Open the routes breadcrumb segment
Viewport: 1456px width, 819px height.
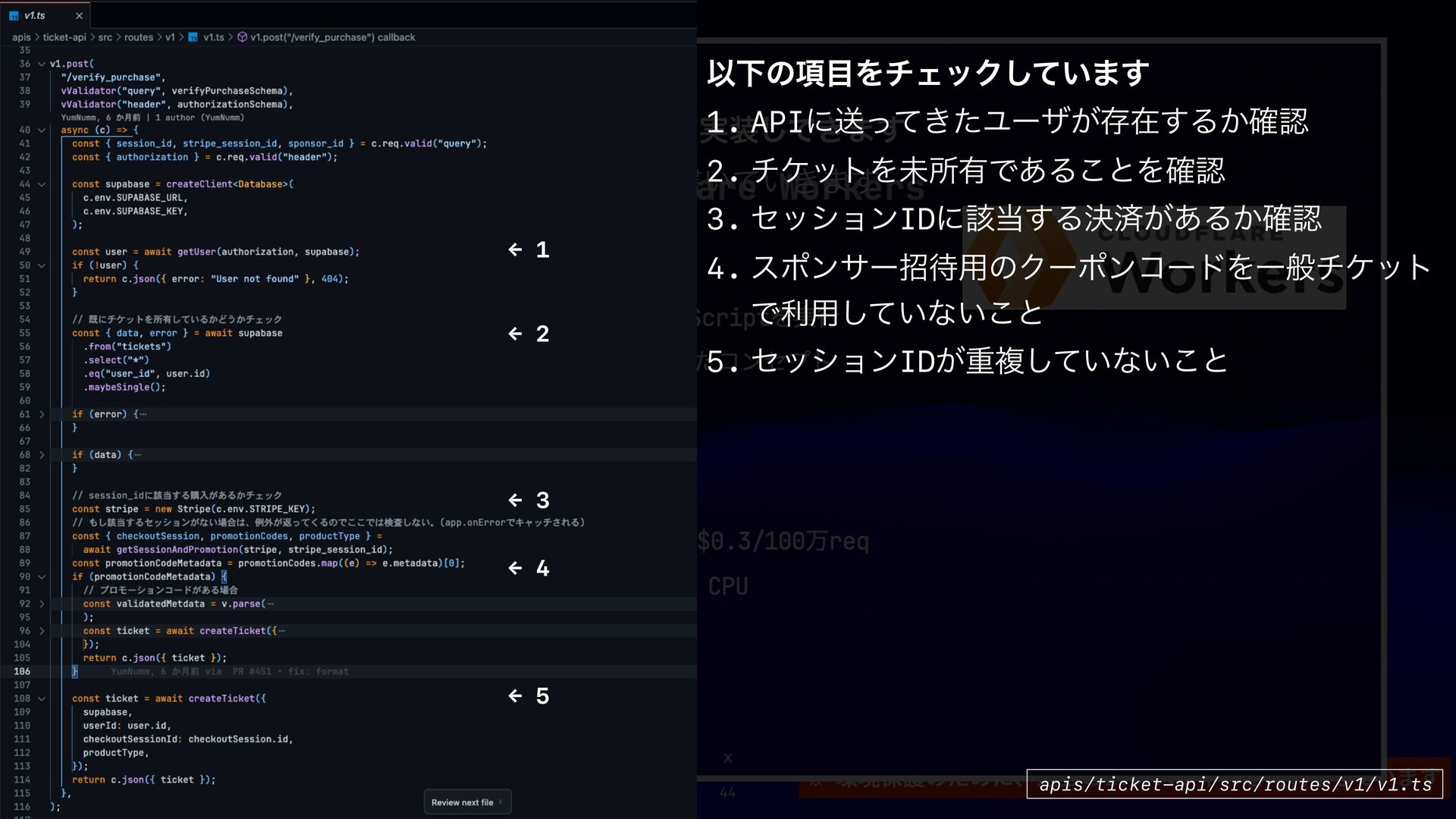click(x=138, y=37)
